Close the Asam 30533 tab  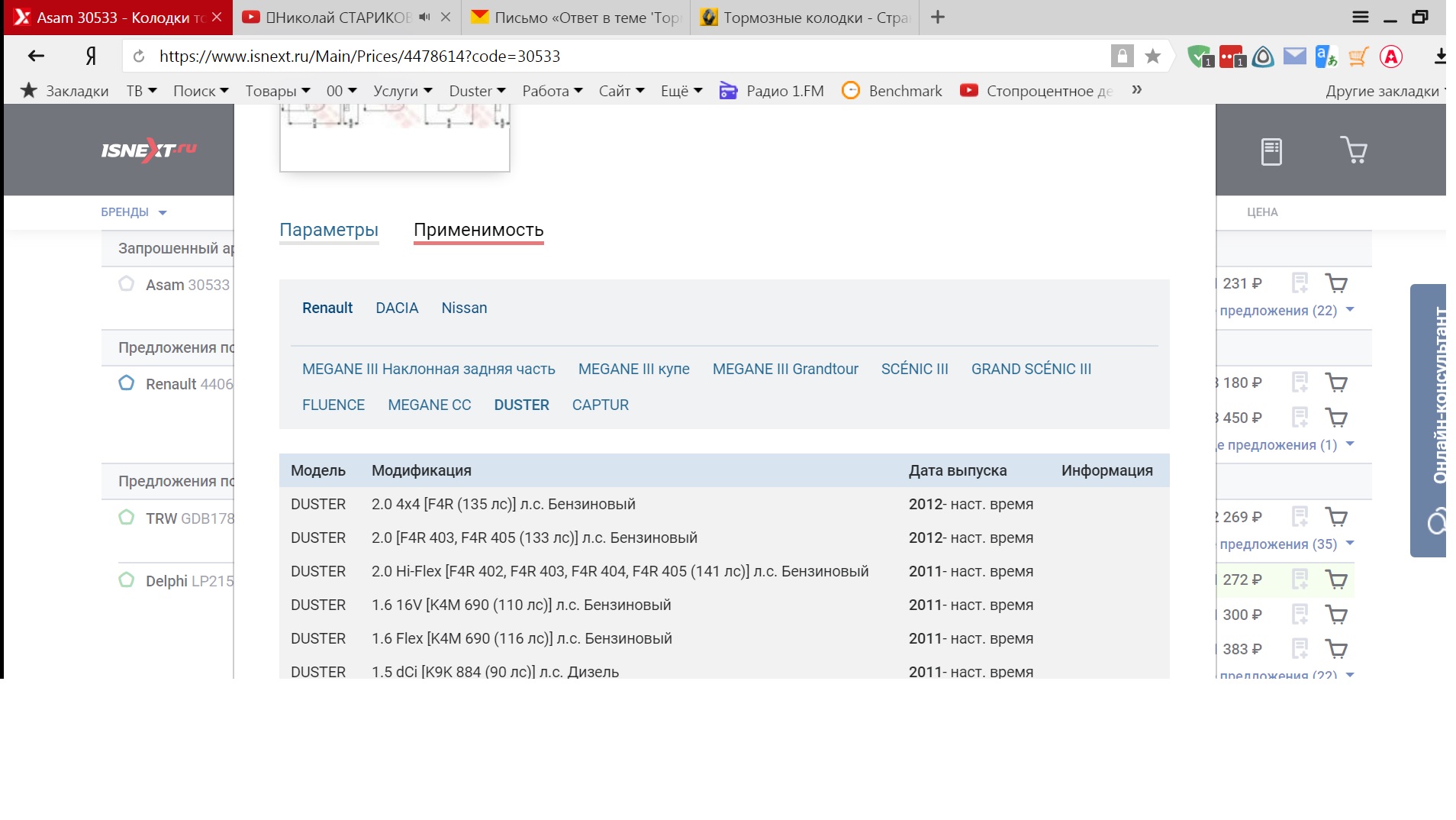[x=217, y=17]
